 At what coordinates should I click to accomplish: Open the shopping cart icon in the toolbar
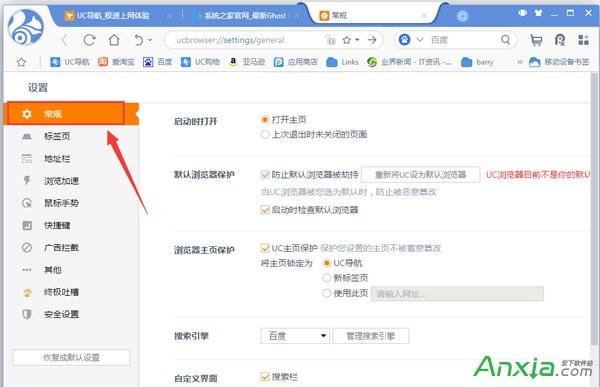(x=536, y=40)
